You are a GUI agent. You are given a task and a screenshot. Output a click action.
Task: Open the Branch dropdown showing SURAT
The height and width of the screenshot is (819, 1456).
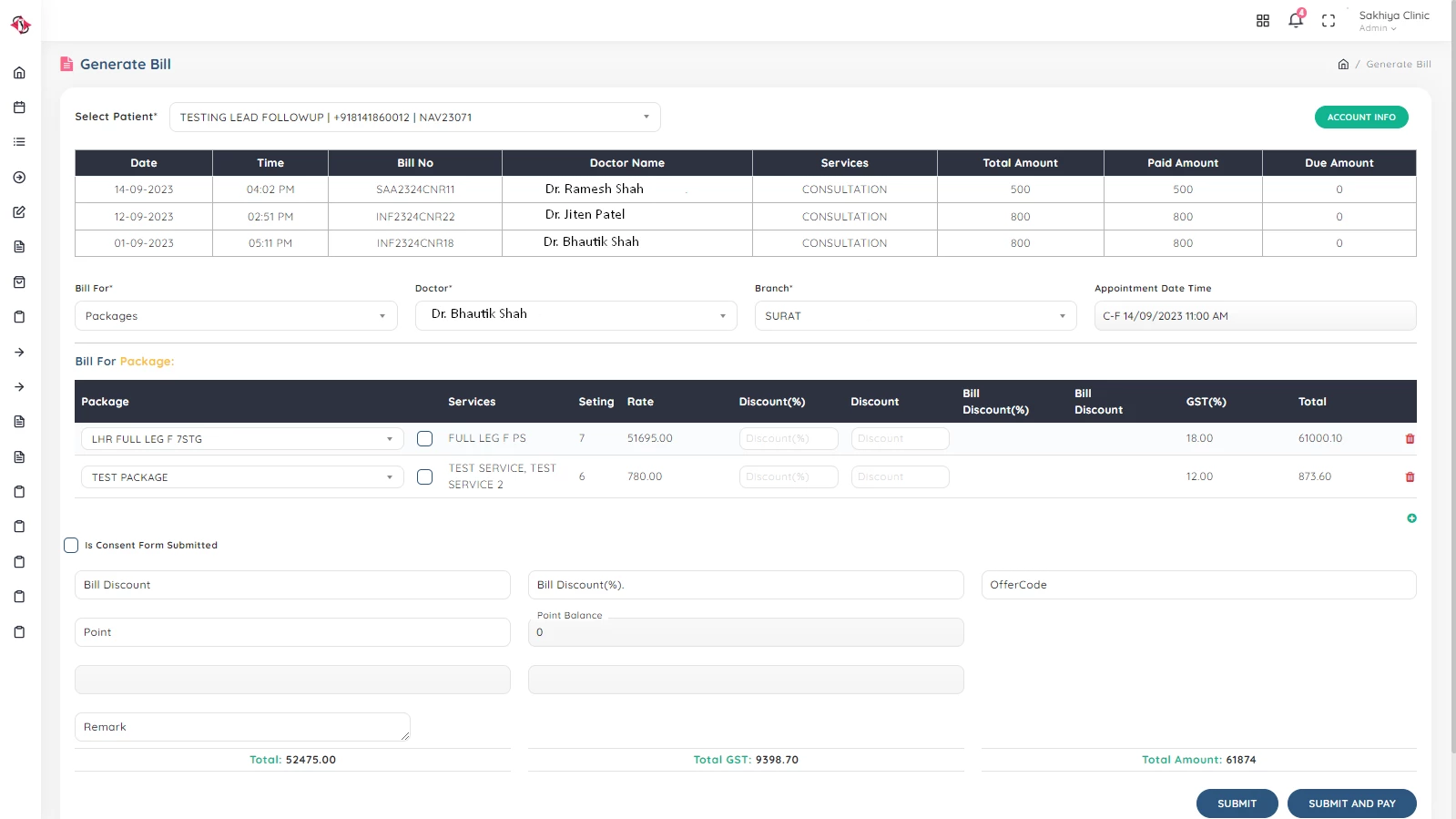[x=915, y=316]
